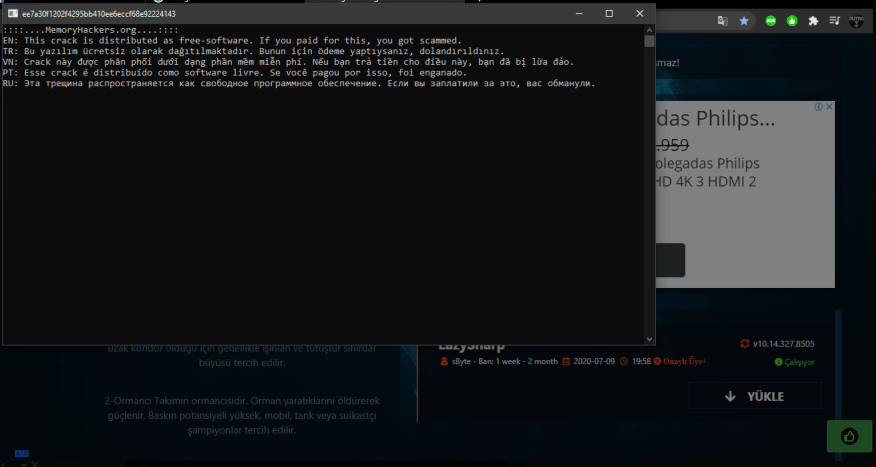Click the blue bookmark star icon
Viewport: 876px width, 467px height.
coord(744,21)
